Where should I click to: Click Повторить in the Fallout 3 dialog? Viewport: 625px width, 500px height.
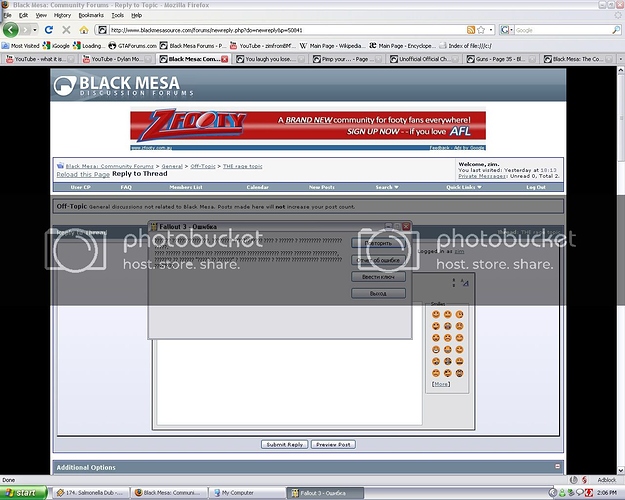(x=378, y=243)
